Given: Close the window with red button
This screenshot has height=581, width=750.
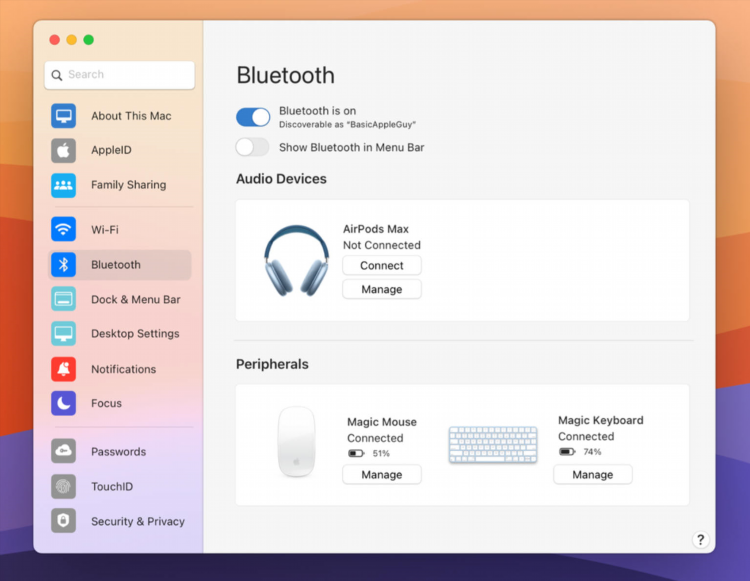Looking at the screenshot, I should [x=55, y=40].
